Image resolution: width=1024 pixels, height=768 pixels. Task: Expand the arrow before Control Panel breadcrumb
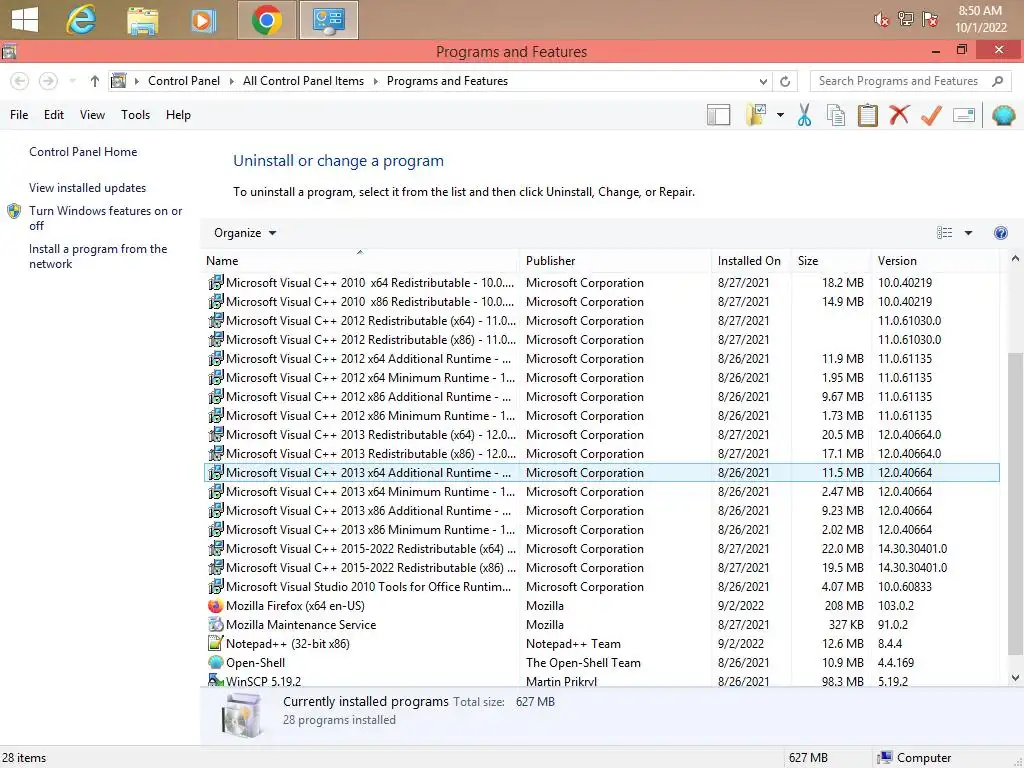pyautogui.click(x=137, y=82)
